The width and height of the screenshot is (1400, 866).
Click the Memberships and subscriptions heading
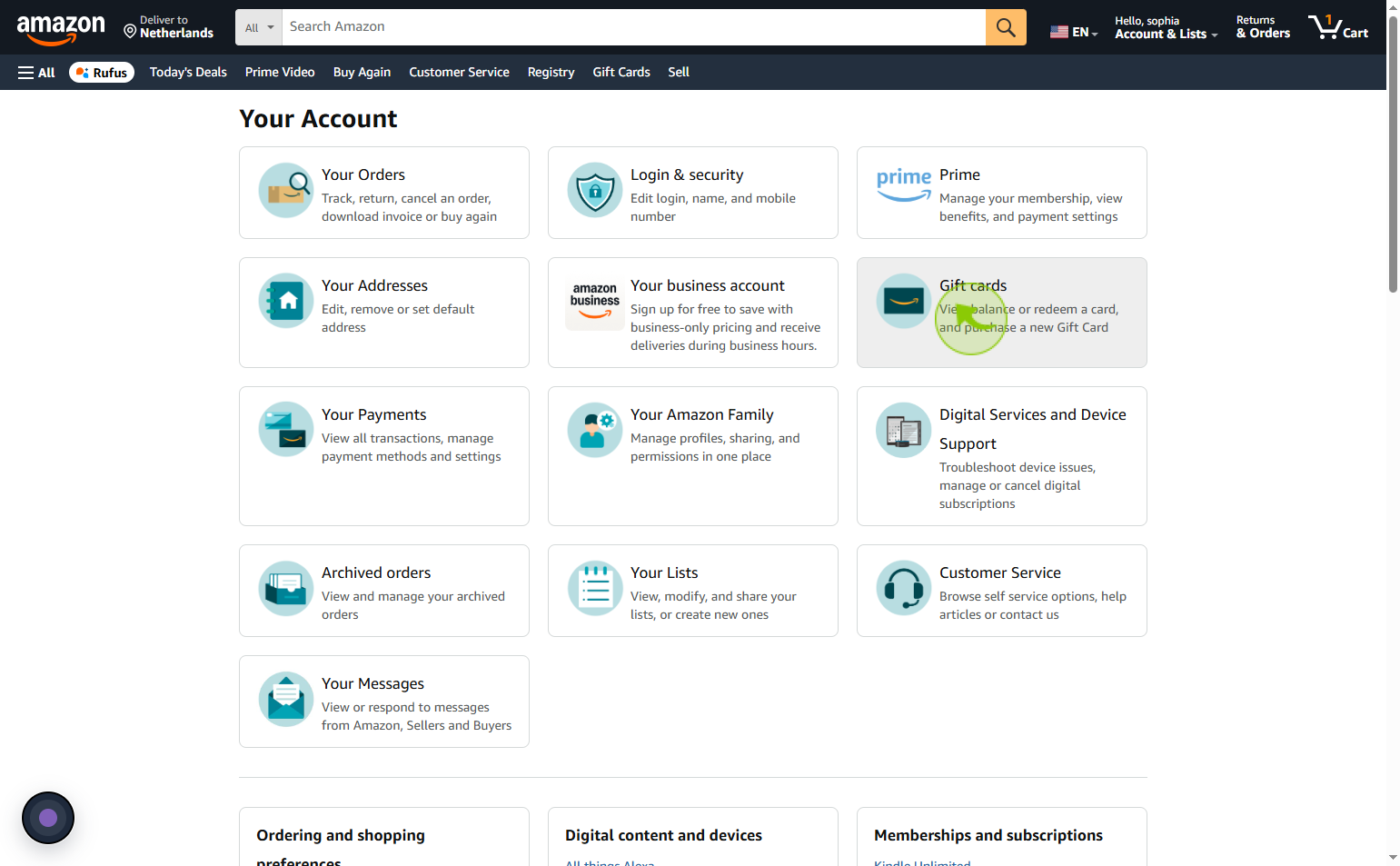tap(988, 835)
